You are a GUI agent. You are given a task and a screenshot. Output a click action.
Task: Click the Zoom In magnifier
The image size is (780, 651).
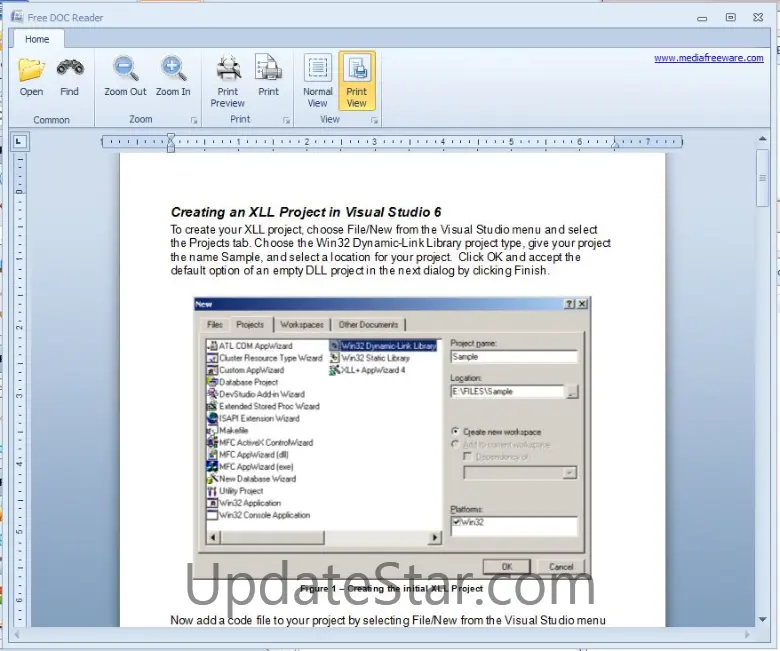(173, 77)
